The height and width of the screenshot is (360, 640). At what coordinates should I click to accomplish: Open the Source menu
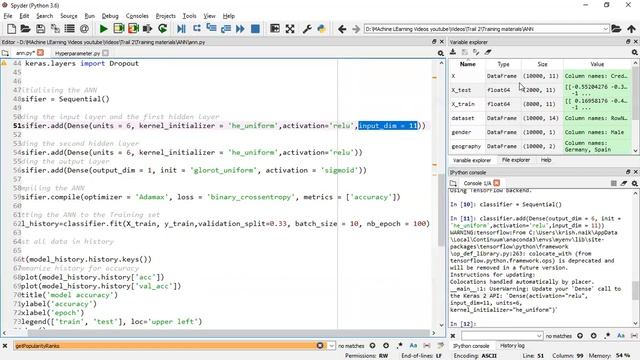tap(69, 16)
